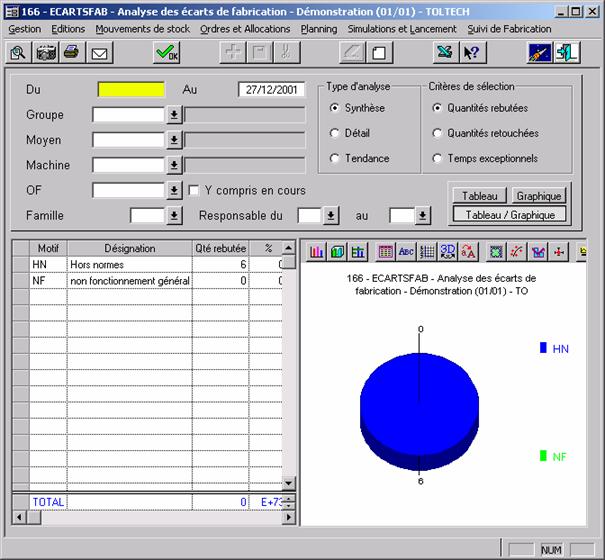Viewport: 605px width, 560px height.
Task: Click the Tableau button
Action: coord(480,196)
